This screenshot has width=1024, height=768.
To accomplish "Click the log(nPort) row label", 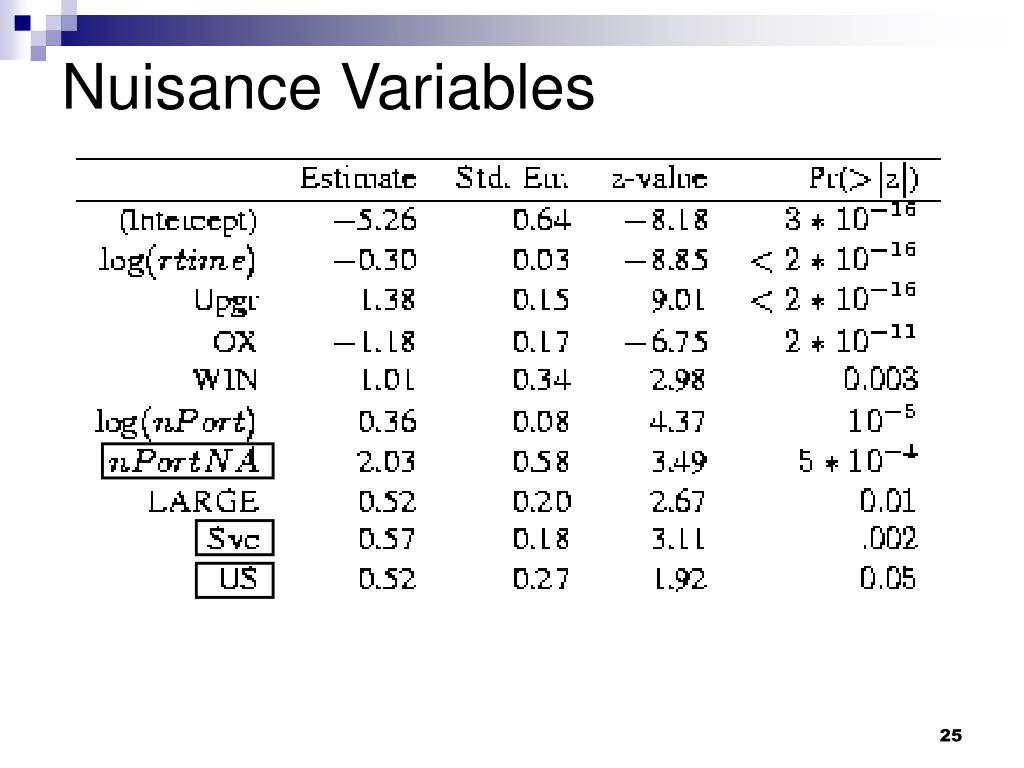I will (174, 422).
